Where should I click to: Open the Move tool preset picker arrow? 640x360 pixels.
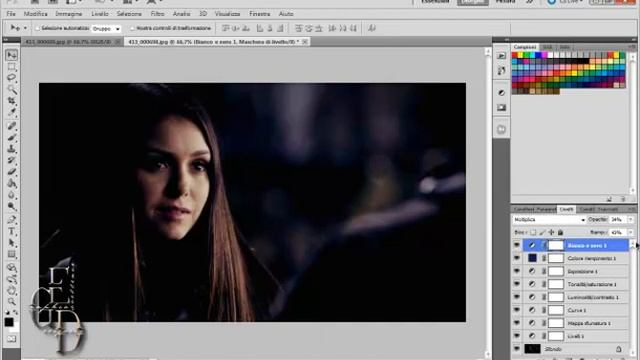[25, 28]
